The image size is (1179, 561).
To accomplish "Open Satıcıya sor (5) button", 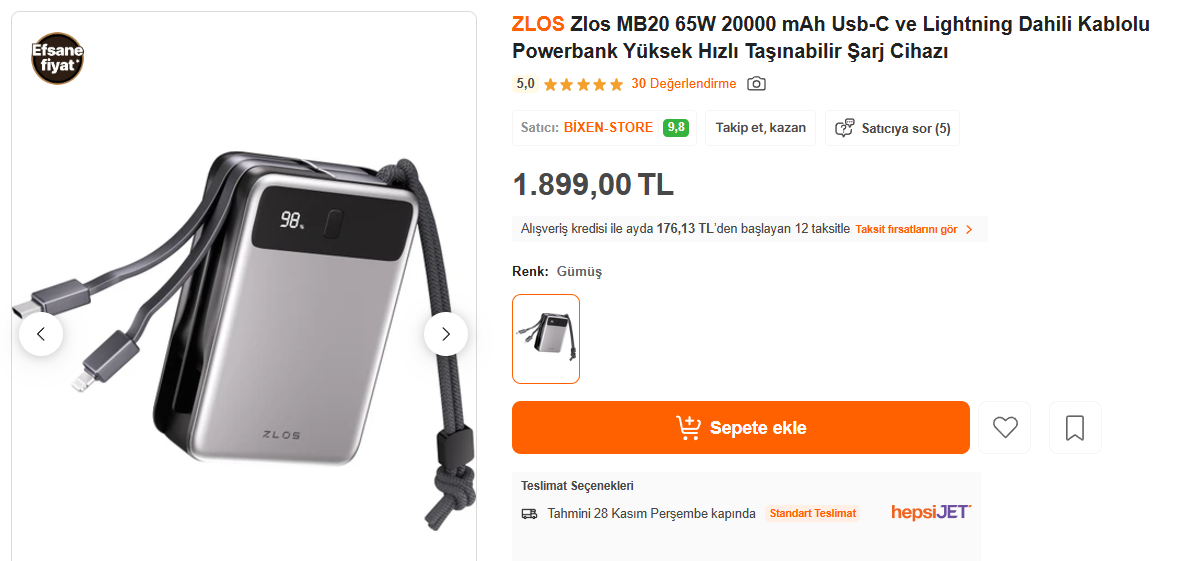I will tap(892, 128).
